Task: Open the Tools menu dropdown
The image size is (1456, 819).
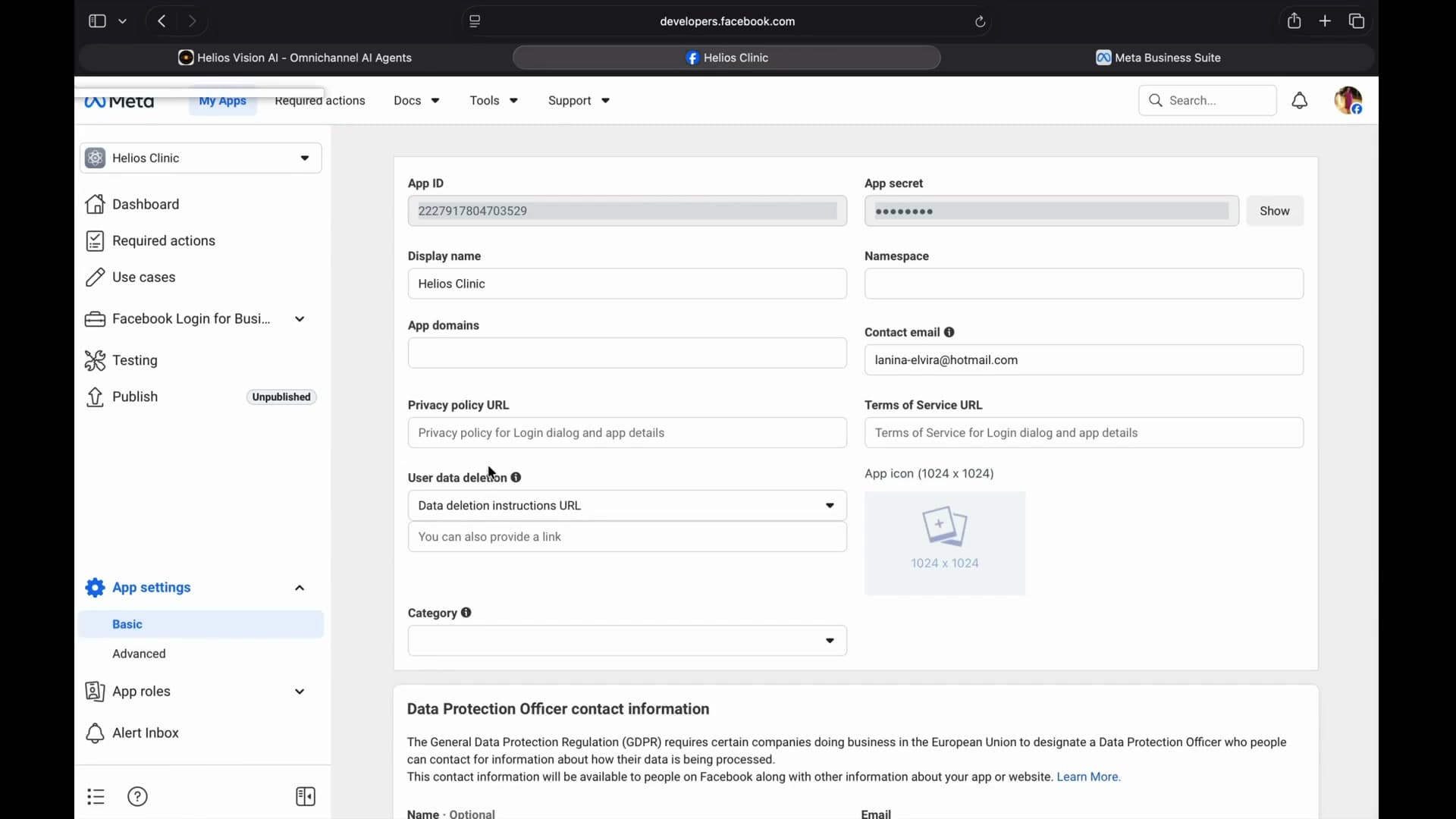Action: tap(494, 101)
